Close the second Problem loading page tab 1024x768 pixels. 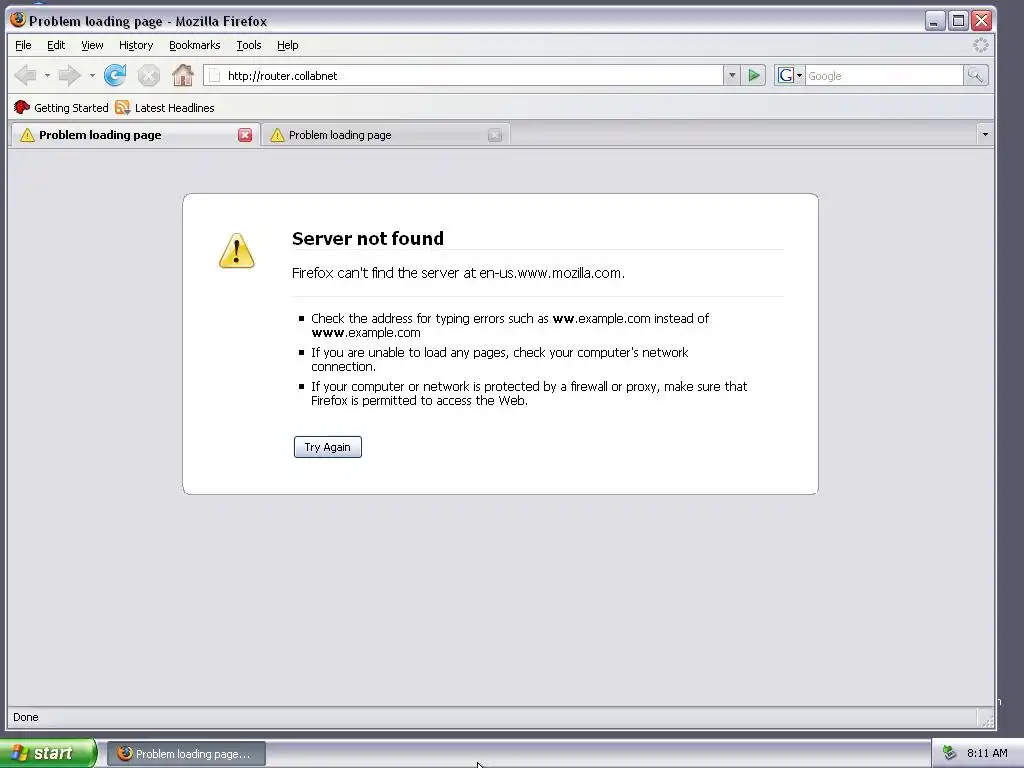coord(495,135)
